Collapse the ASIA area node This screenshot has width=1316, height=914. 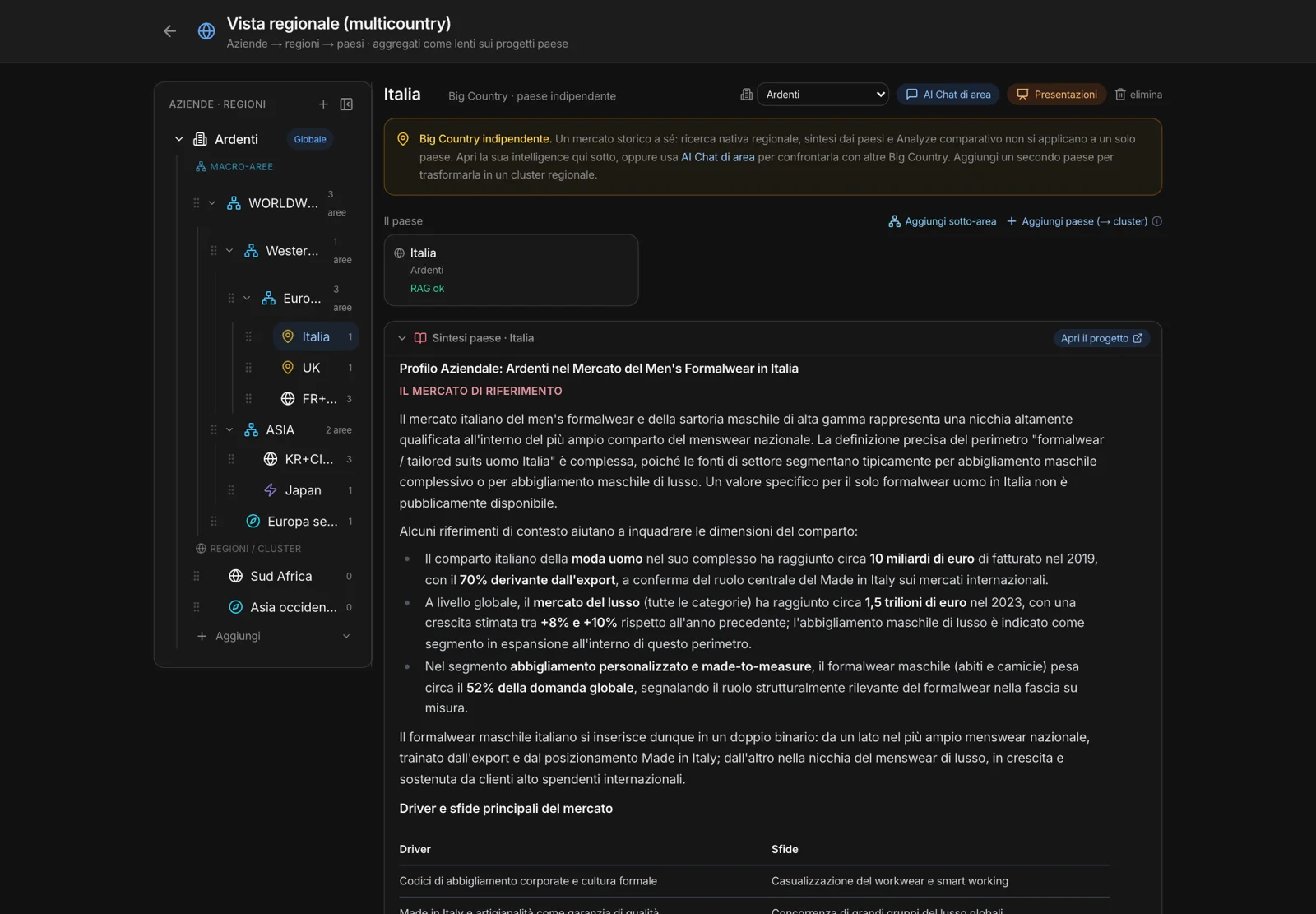(229, 430)
